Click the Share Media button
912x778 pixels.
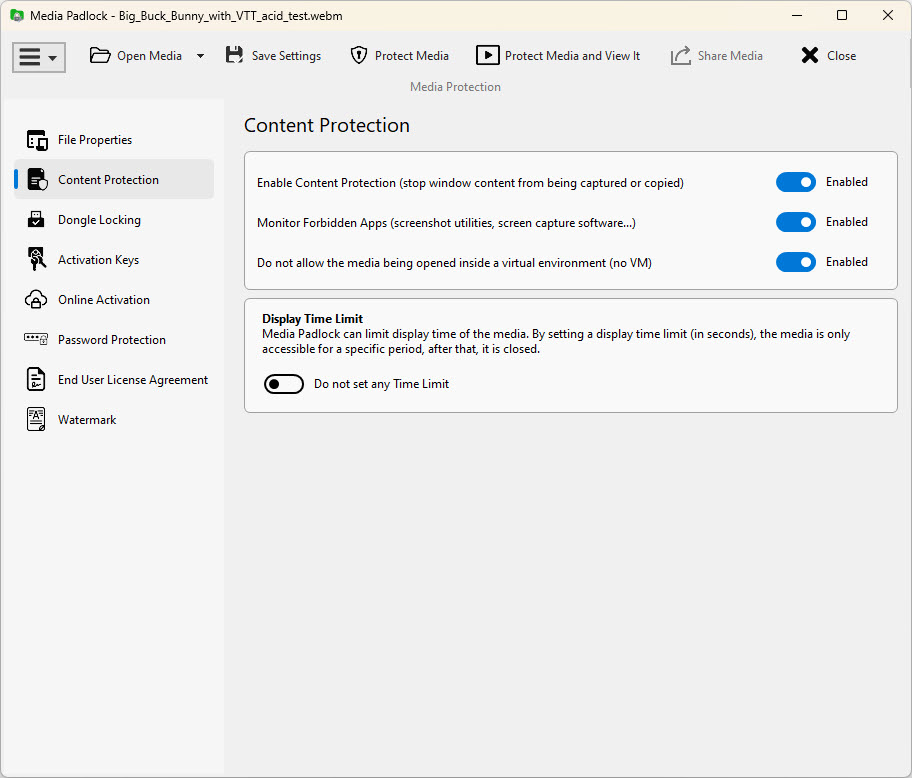[717, 56]
